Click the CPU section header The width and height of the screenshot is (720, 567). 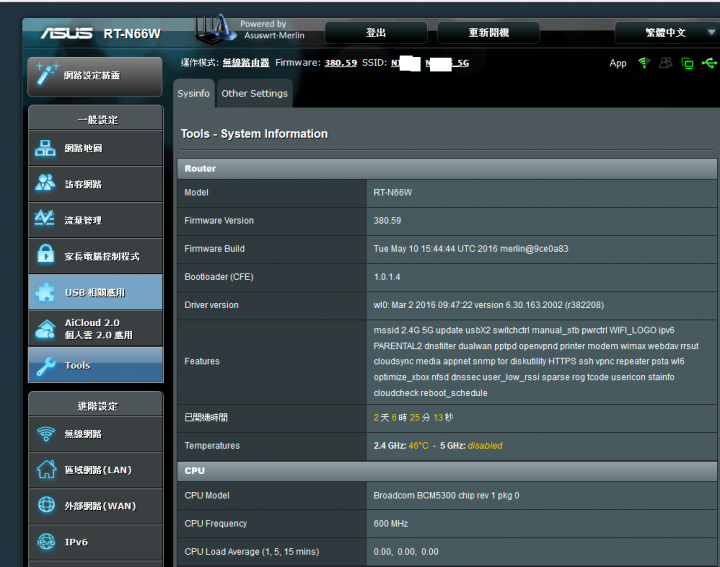coord(447,471)
